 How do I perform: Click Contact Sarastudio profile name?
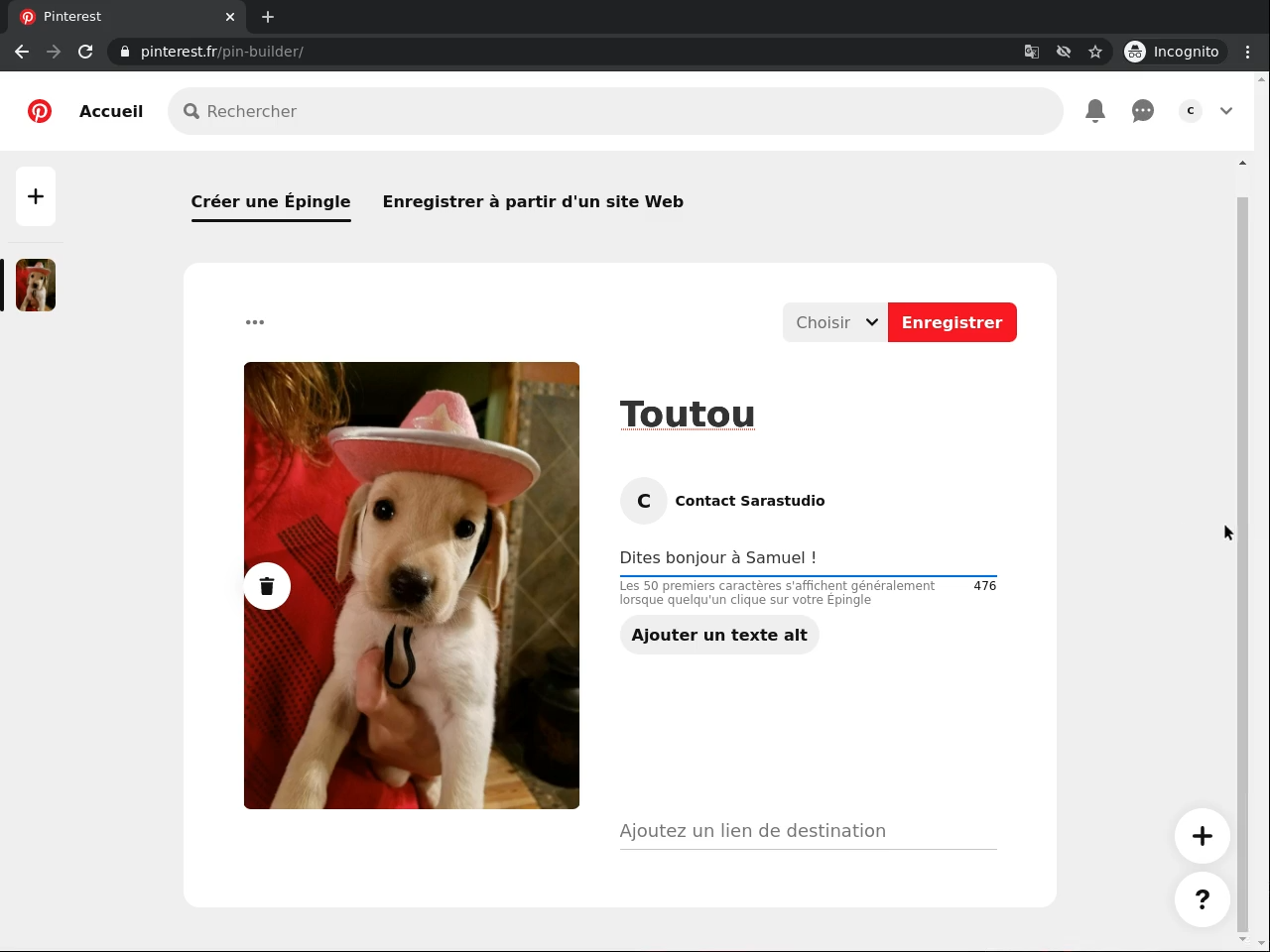[x=750, y=501]
